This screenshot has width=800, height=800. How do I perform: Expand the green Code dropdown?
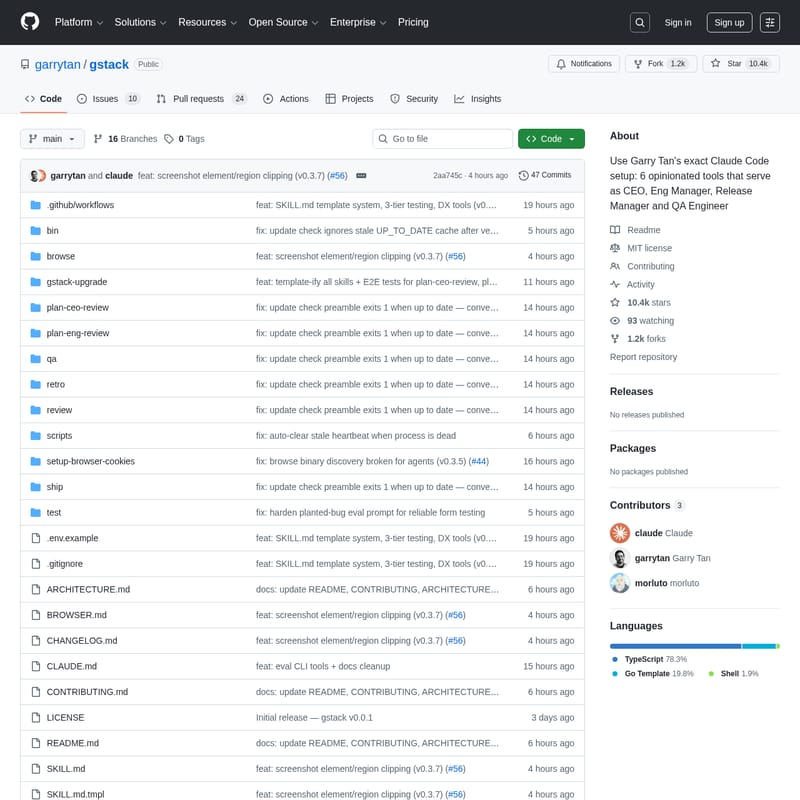click(551, 139)
